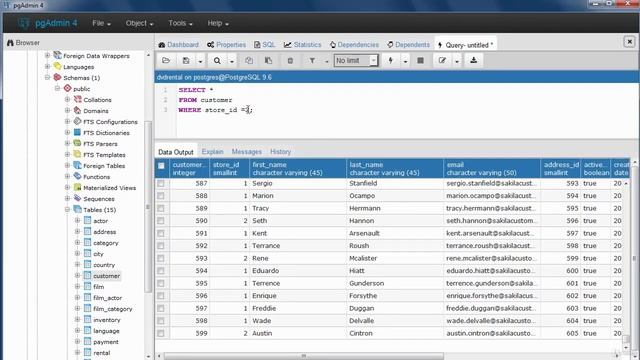Switch to the Messages tab
640x360 pixels.
click(x=247, y=151)
